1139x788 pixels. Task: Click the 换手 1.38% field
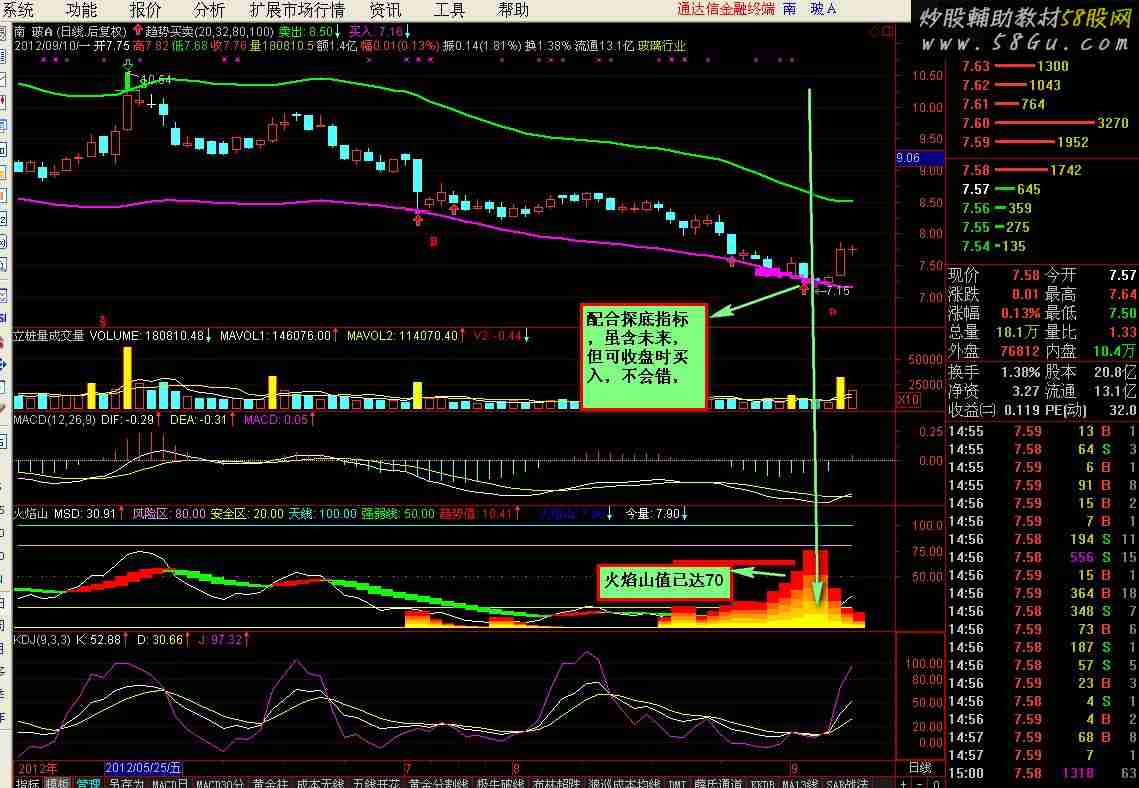[x=994, y=372]
